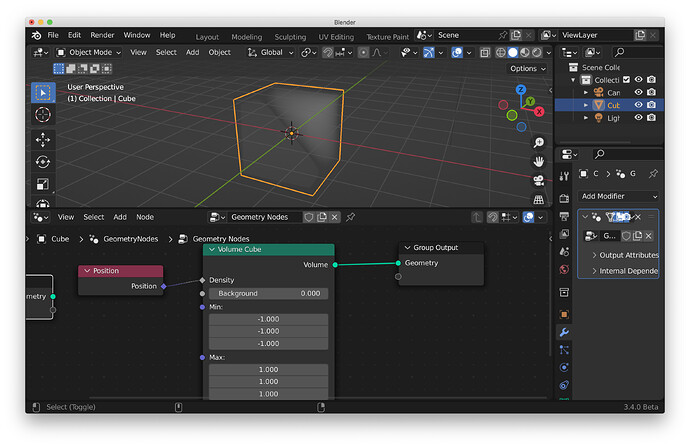Disable Cube in renders camera icon
The height and width of the screenshot is (446, 690).
click(652, 105)
